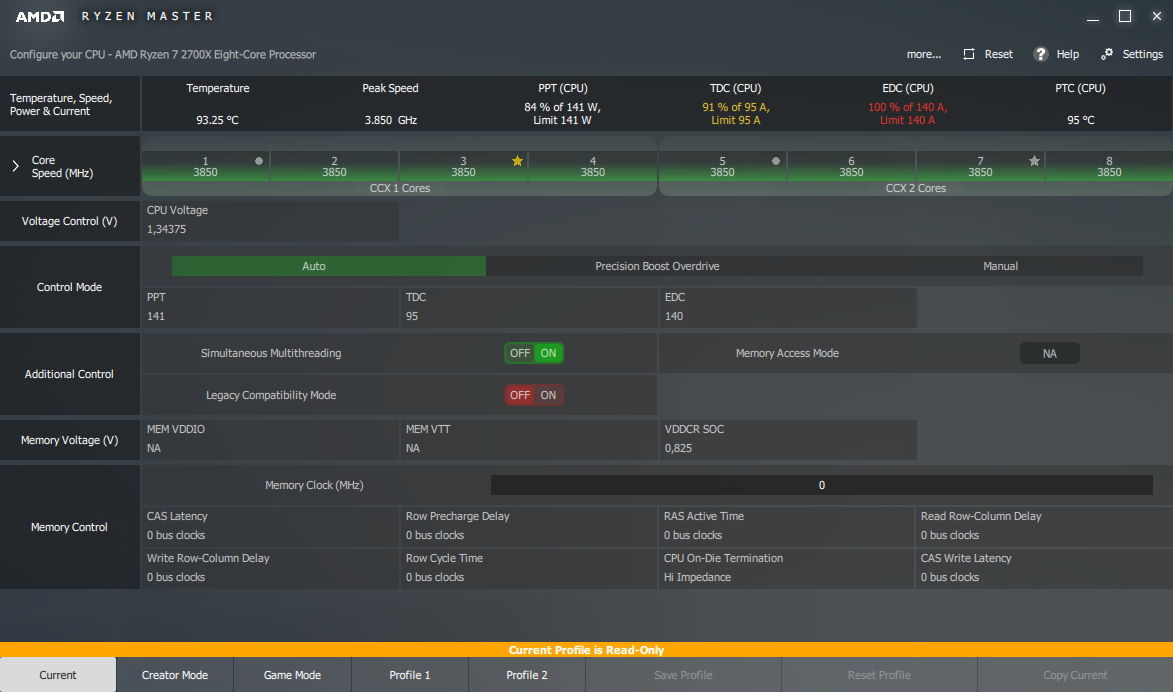Click the PPT value 141 field
Screen dimensions: 1173x692
(x=270, y=307)
